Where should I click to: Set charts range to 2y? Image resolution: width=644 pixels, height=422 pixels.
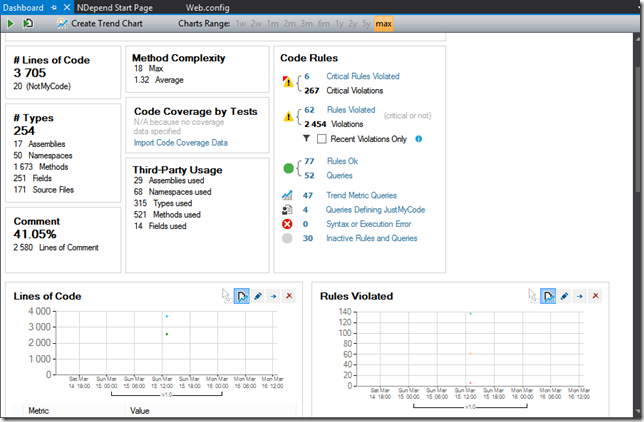(352, 24)
